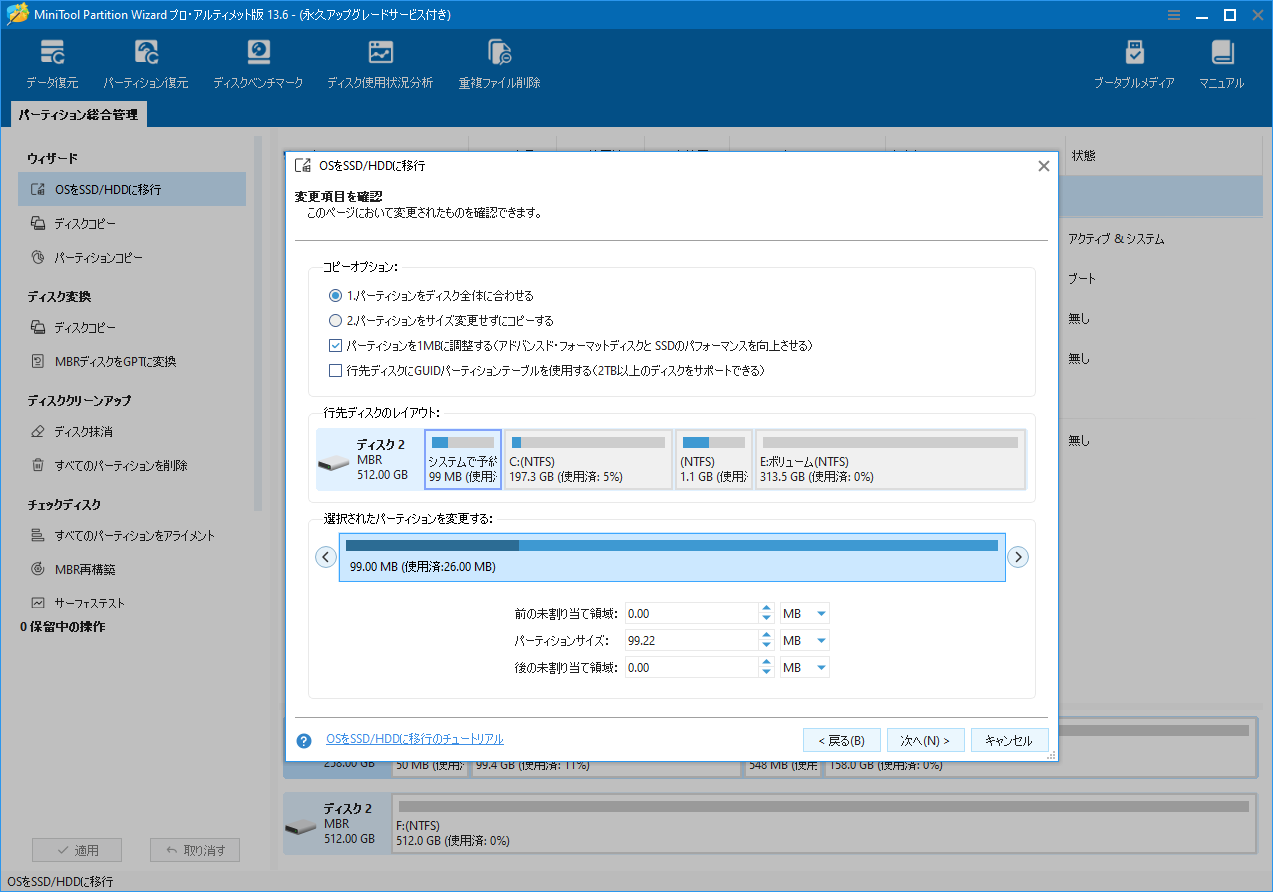Enable GUID partition table for the target disk
This screenshot has height=892, width=1273.
(x=336, y=372)
